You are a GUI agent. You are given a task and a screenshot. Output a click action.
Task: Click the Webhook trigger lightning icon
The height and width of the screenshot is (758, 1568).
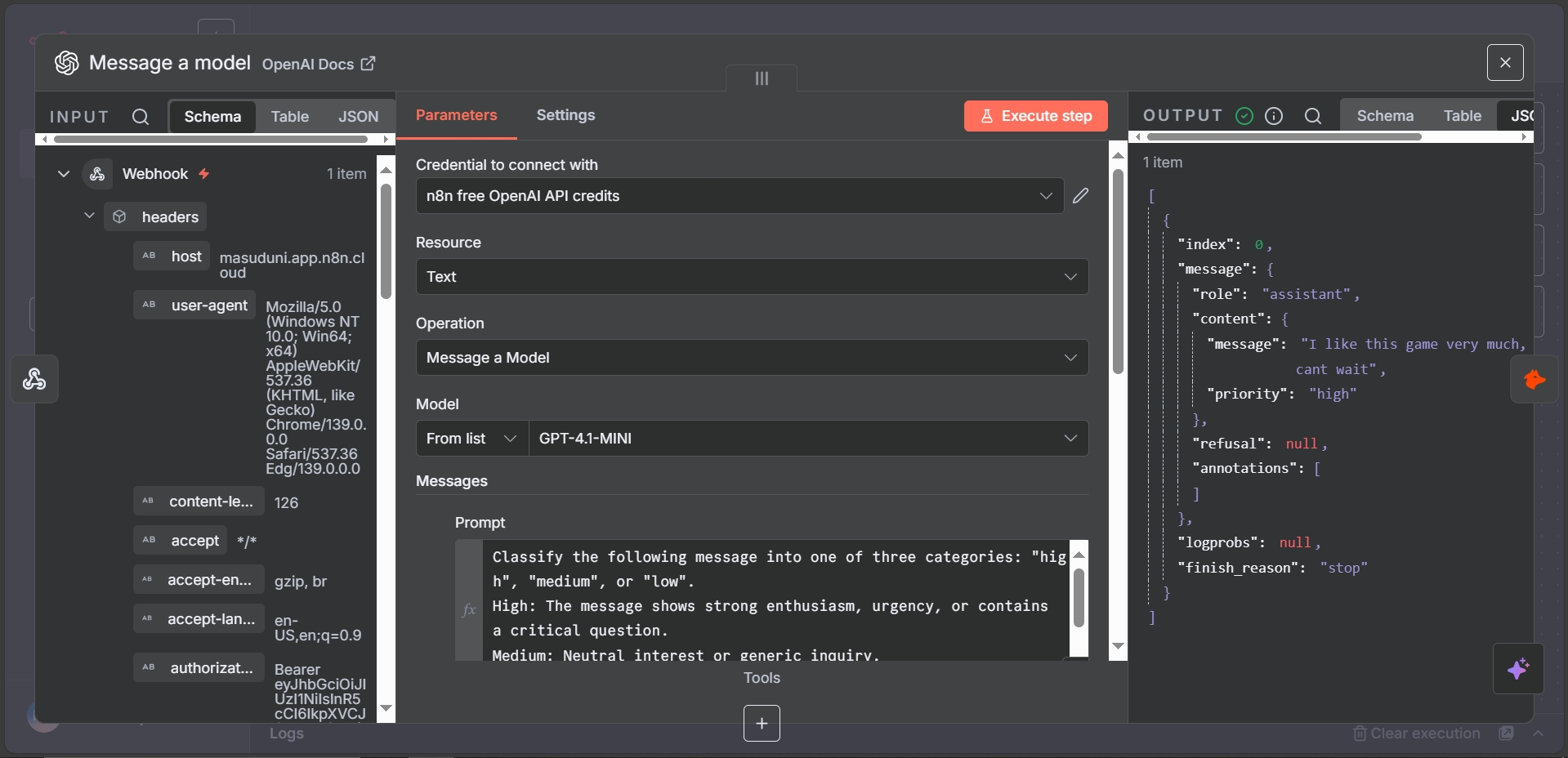pos(204,174)
